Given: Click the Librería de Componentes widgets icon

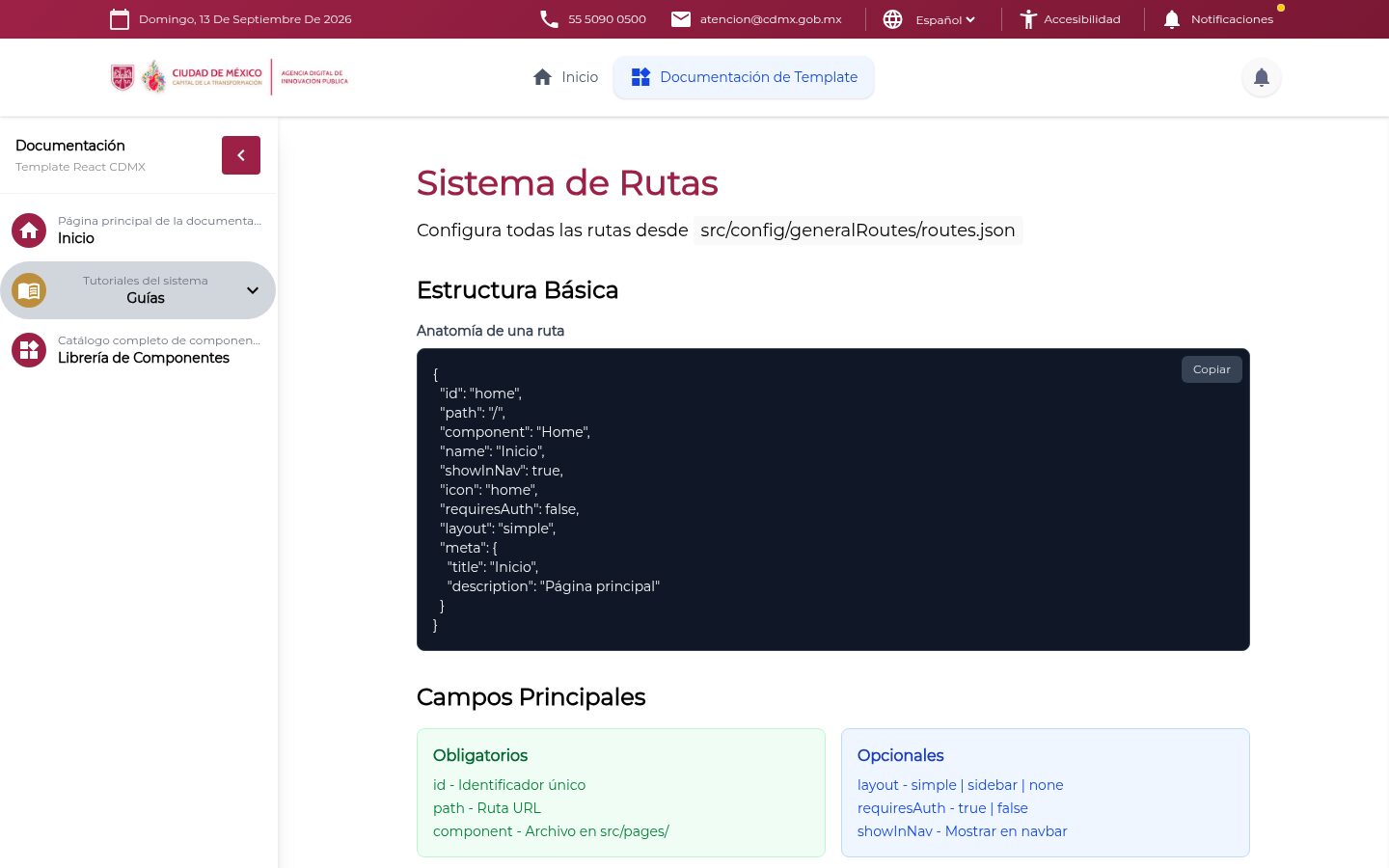Looking at the screenshot, I should 29,350.
